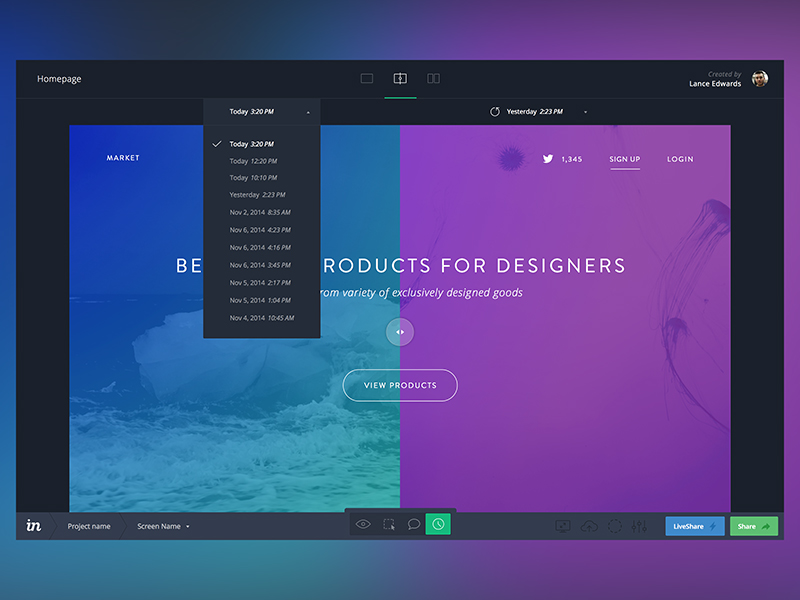Click the green Share button

pos(753,526)
